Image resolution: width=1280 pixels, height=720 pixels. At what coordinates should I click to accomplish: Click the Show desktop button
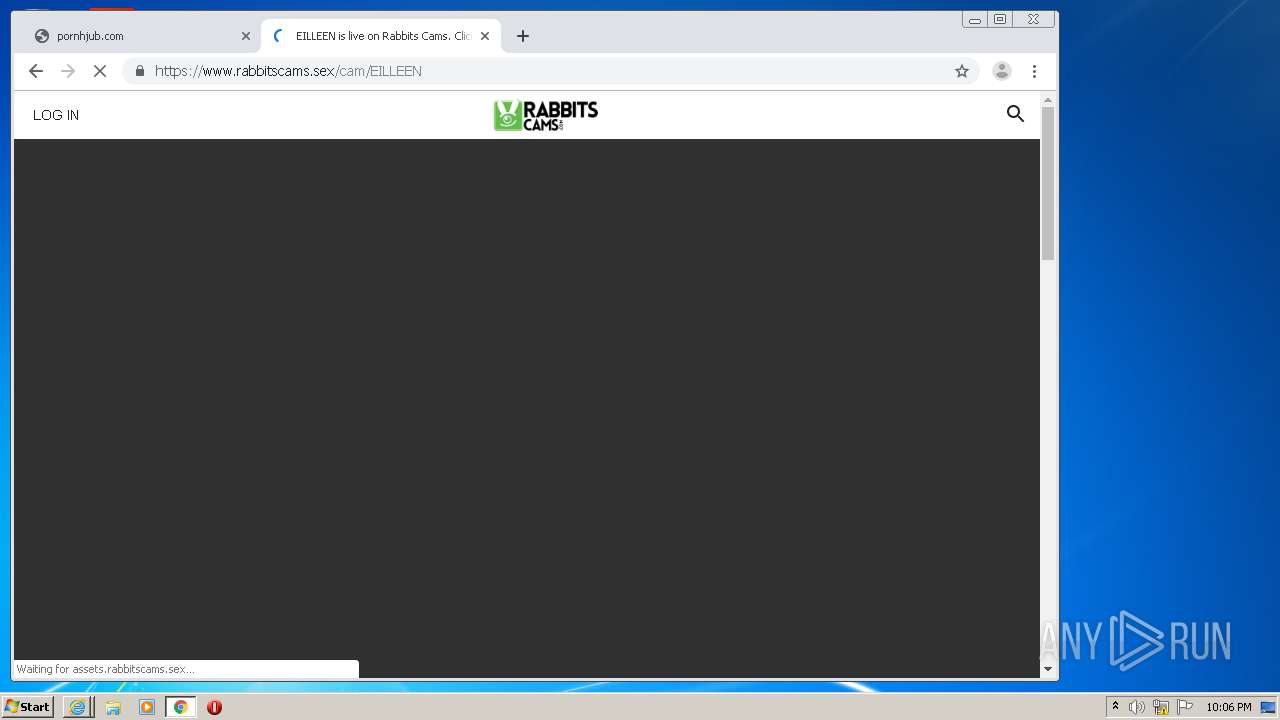1268,707
